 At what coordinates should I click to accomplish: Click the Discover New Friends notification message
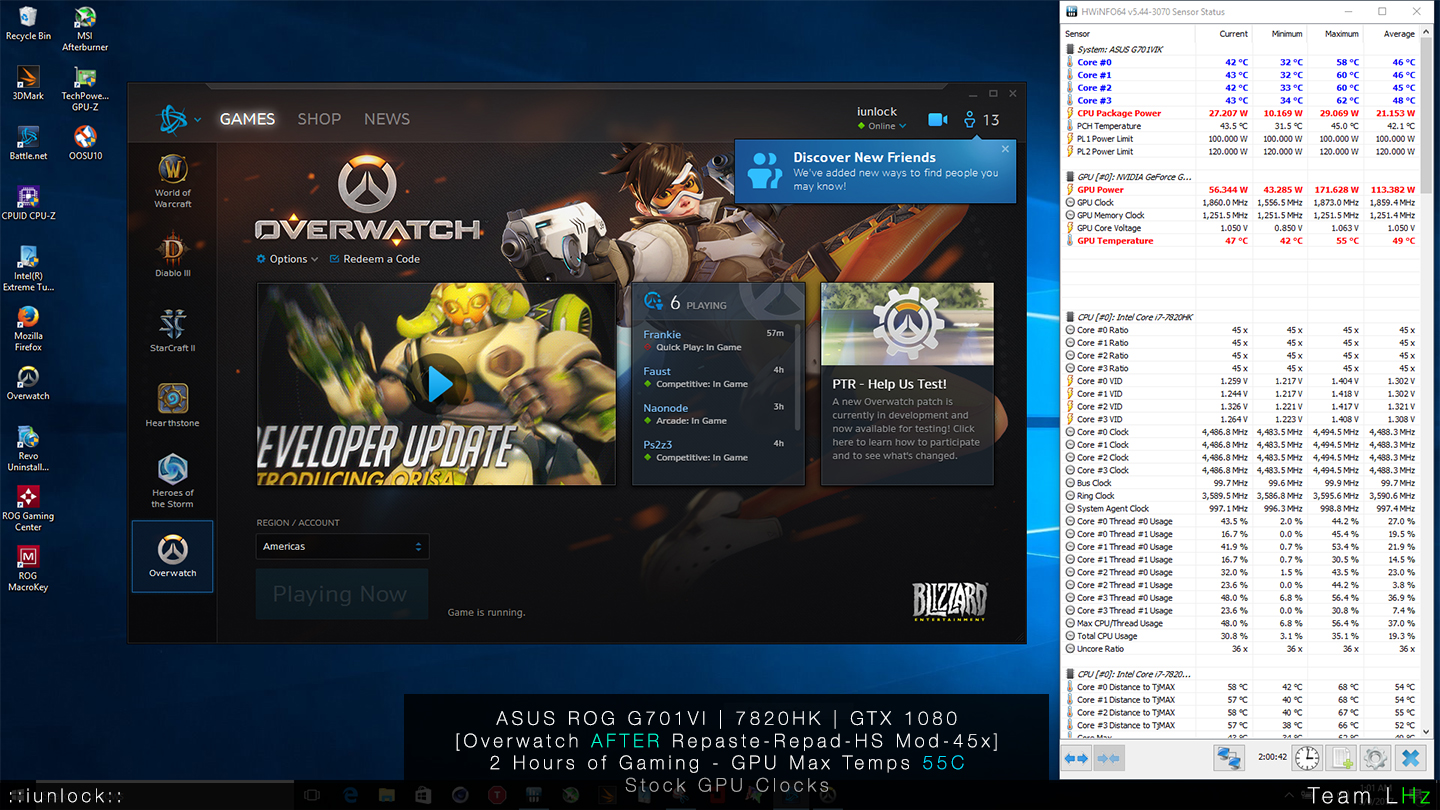[874, 172]
